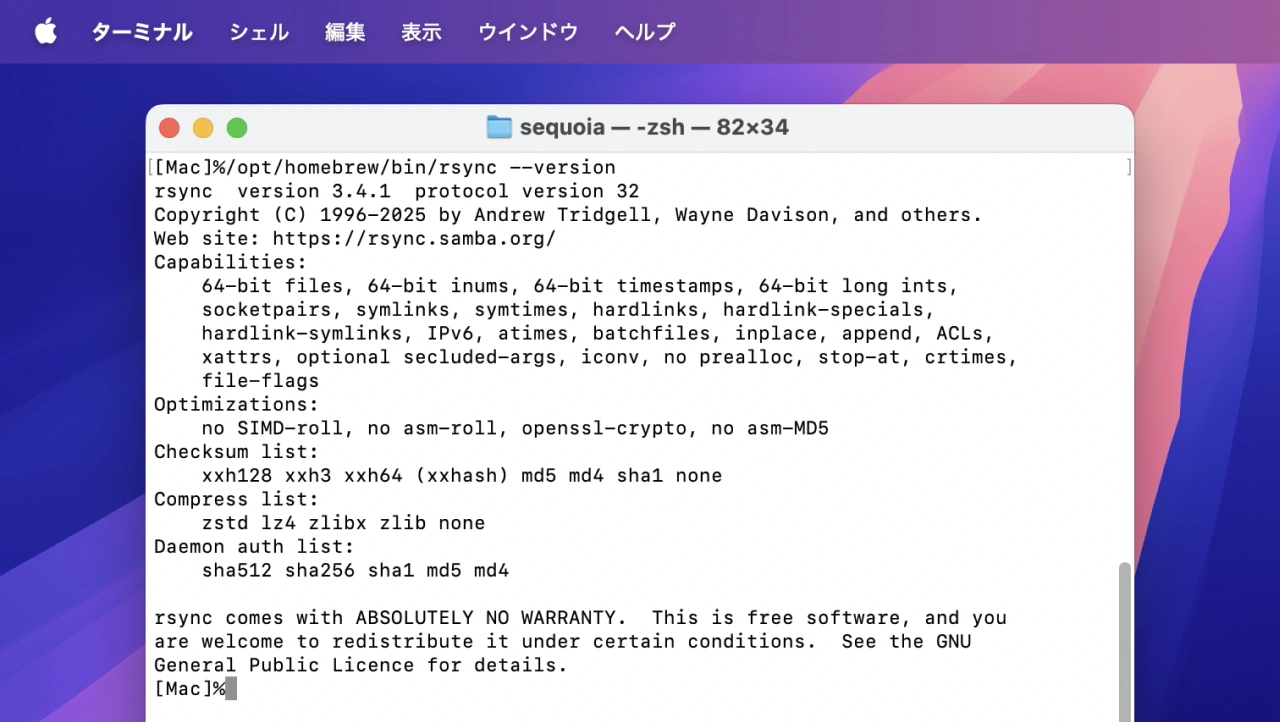Screen dimensions: 1280x722
Task: Open the 編集 menu
Action: [345, 32]
